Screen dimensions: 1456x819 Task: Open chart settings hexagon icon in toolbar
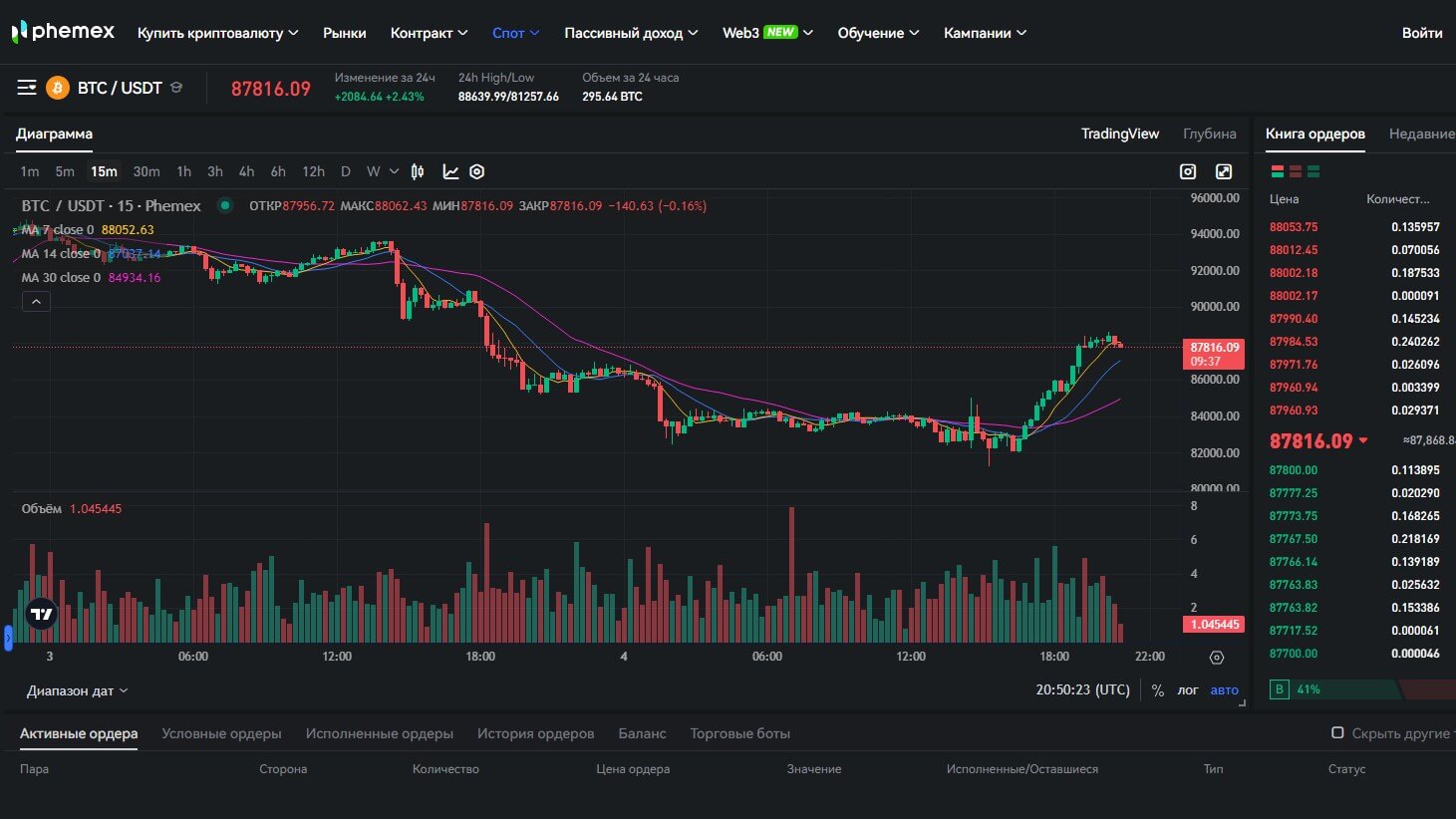477,171
